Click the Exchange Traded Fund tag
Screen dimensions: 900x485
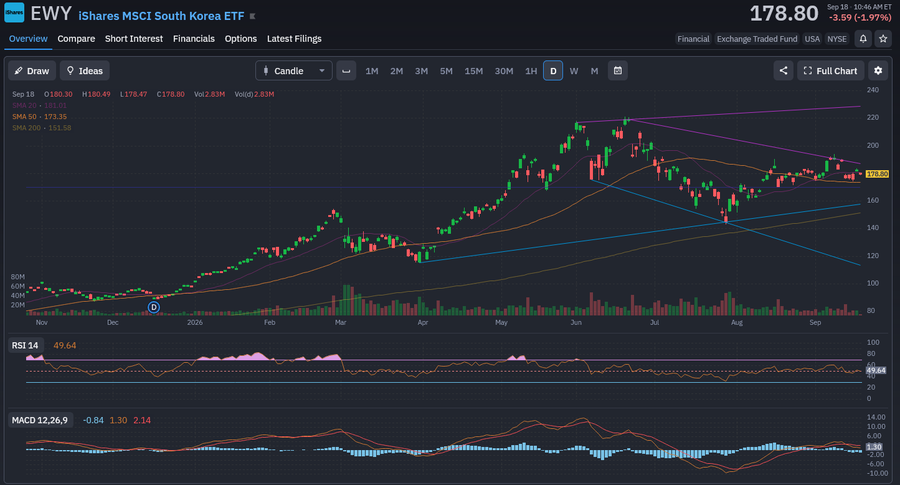(x=757, y=39)
